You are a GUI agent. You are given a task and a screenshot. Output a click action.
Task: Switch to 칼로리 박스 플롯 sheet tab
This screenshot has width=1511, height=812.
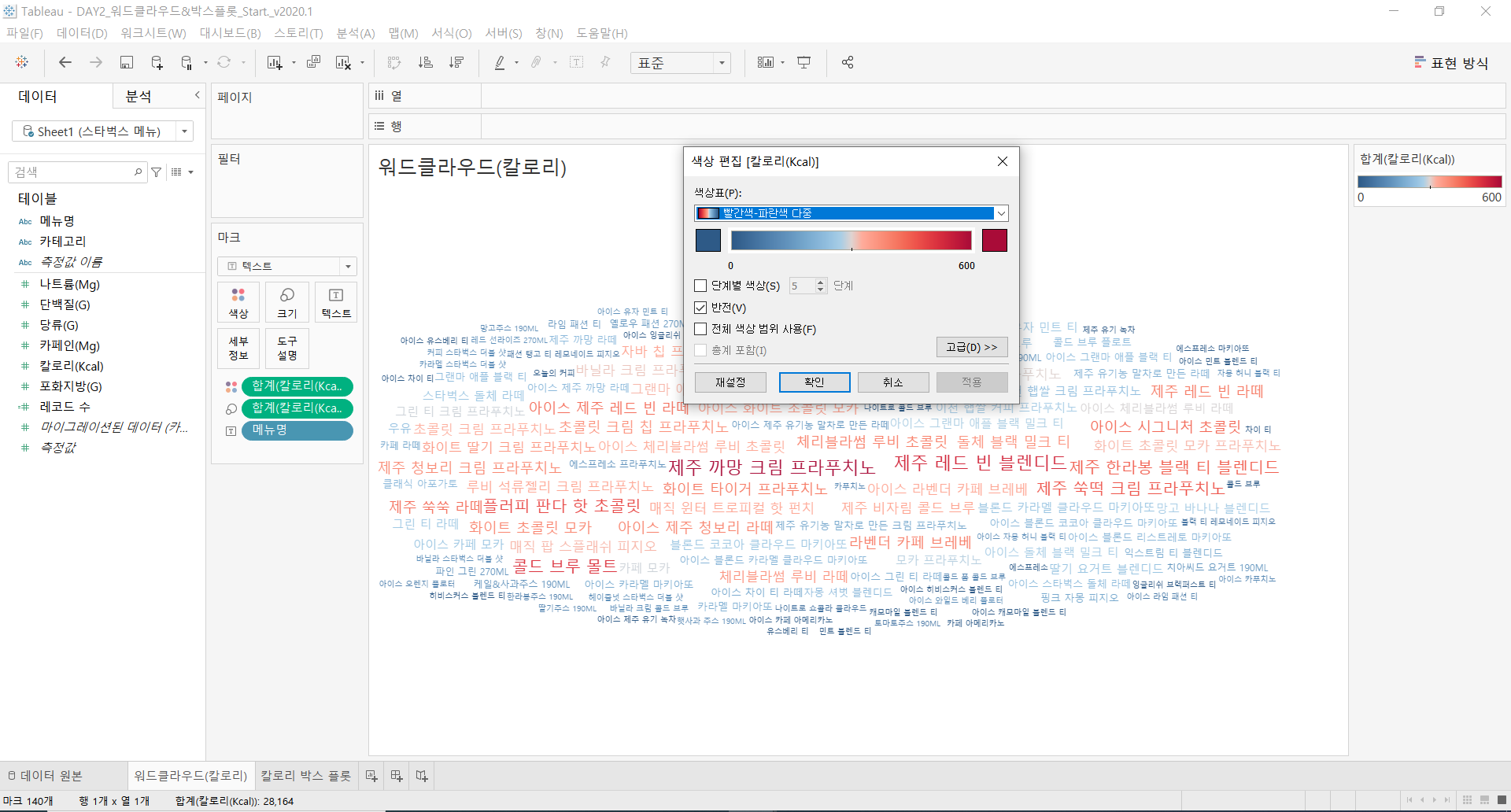point(306,776)
